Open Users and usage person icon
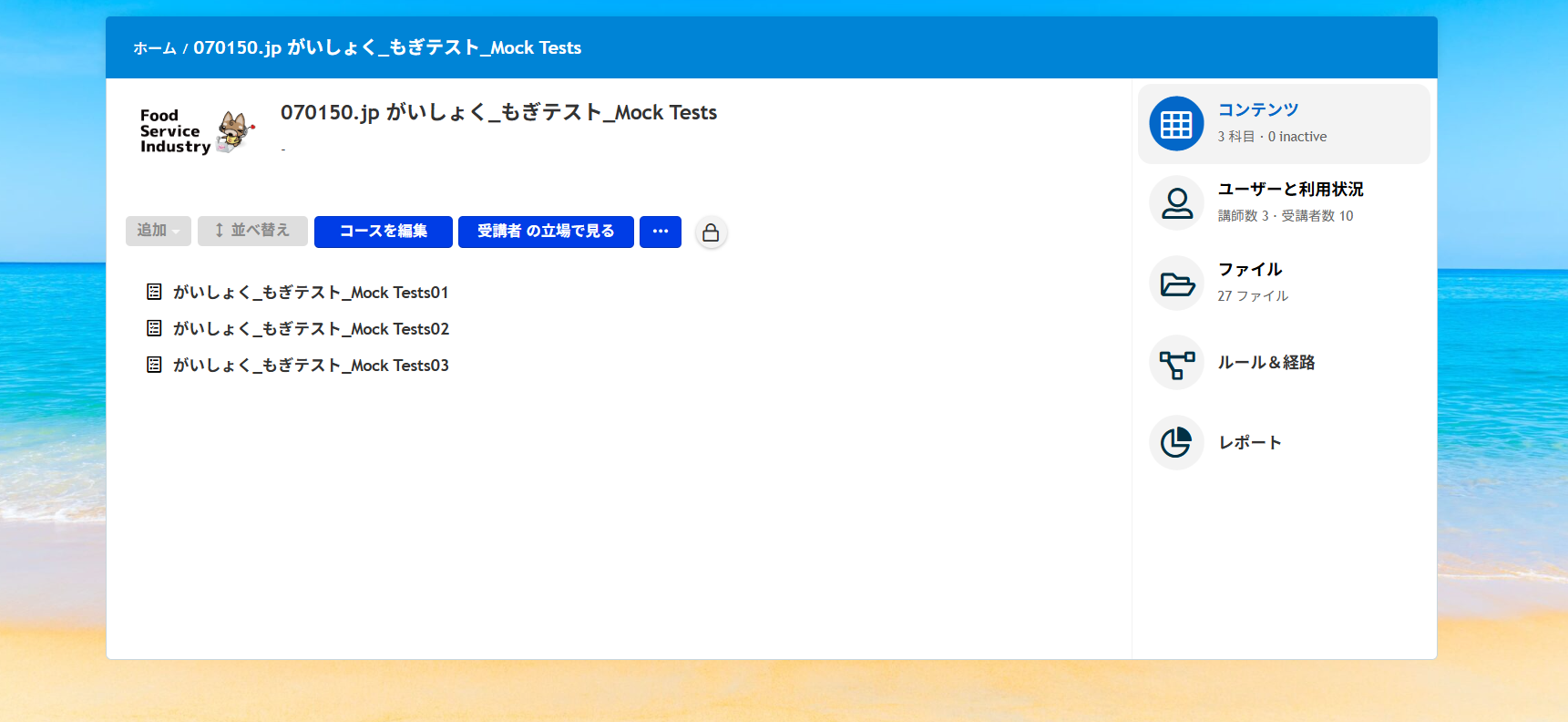Viewport: 1568px width, 722px height. pyautogui.click(x=1176, y=203)
